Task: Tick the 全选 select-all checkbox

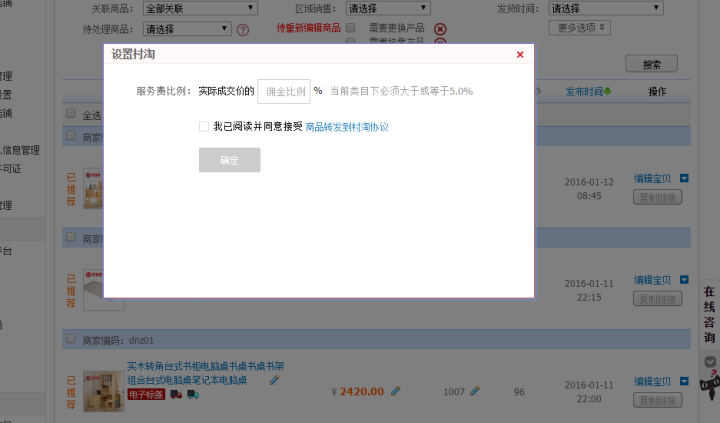Action: tap(70, 114)
